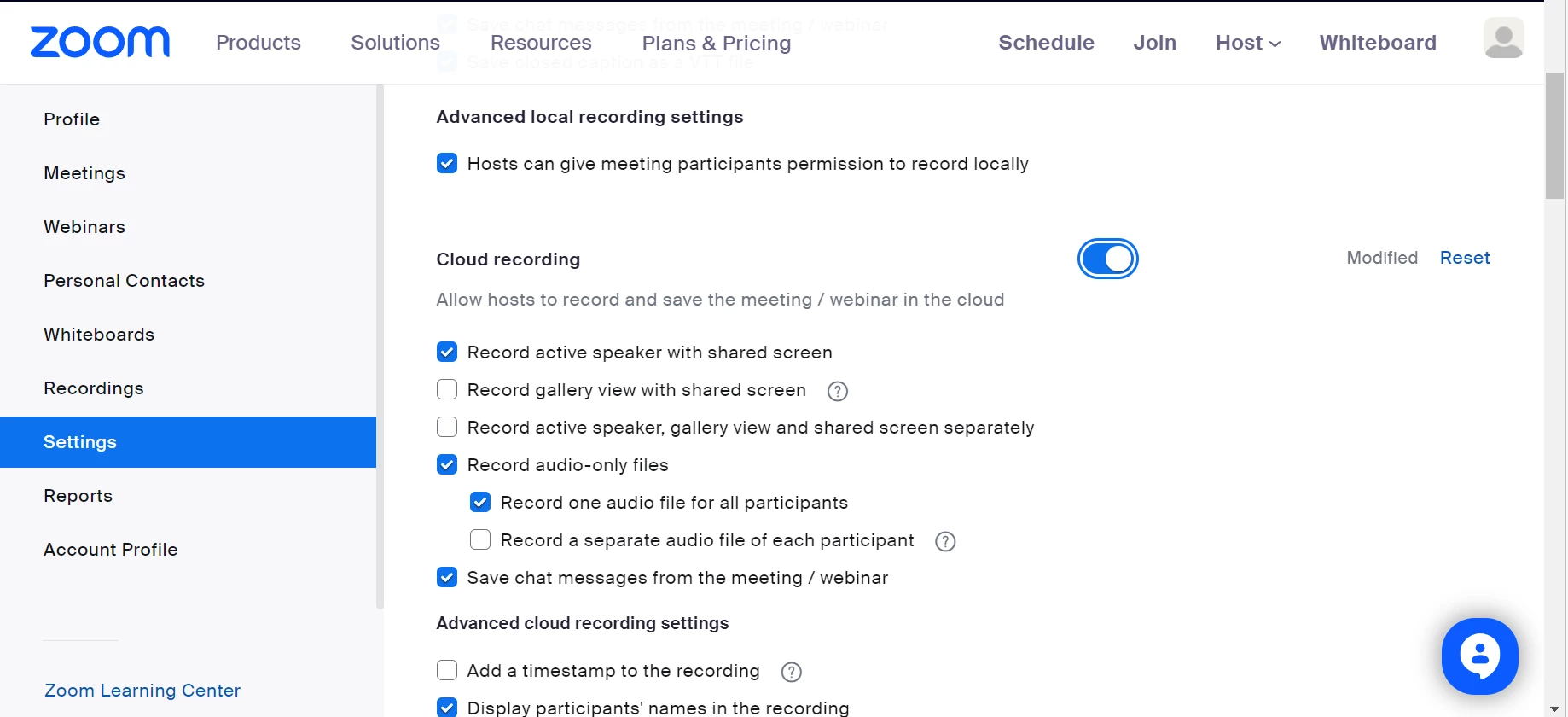Uncheck Display participants' names in the recording
The image size is (1568, 717).
click(x=447, y=708)
